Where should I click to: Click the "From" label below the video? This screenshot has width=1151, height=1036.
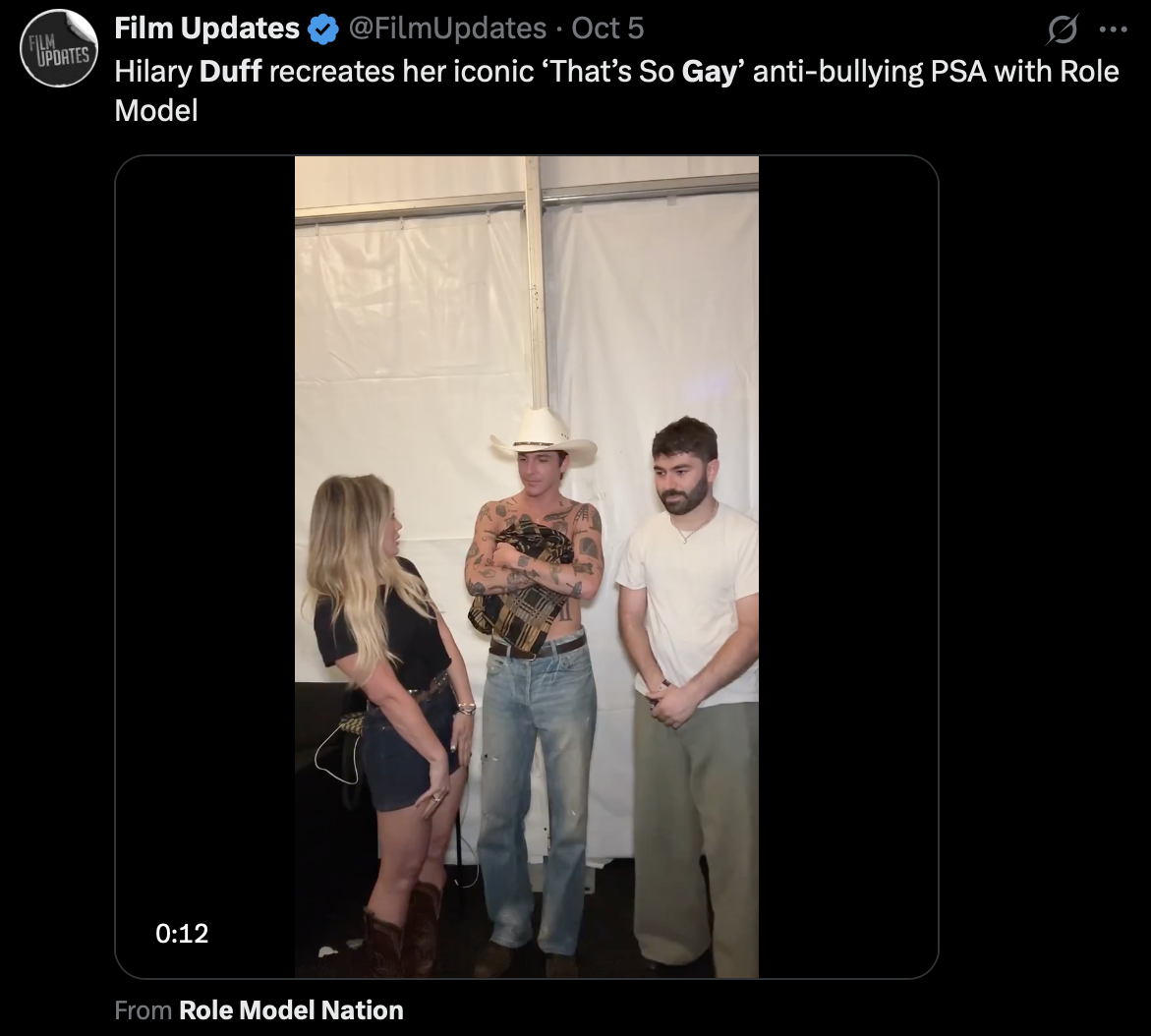click(x=144, y=1010)
